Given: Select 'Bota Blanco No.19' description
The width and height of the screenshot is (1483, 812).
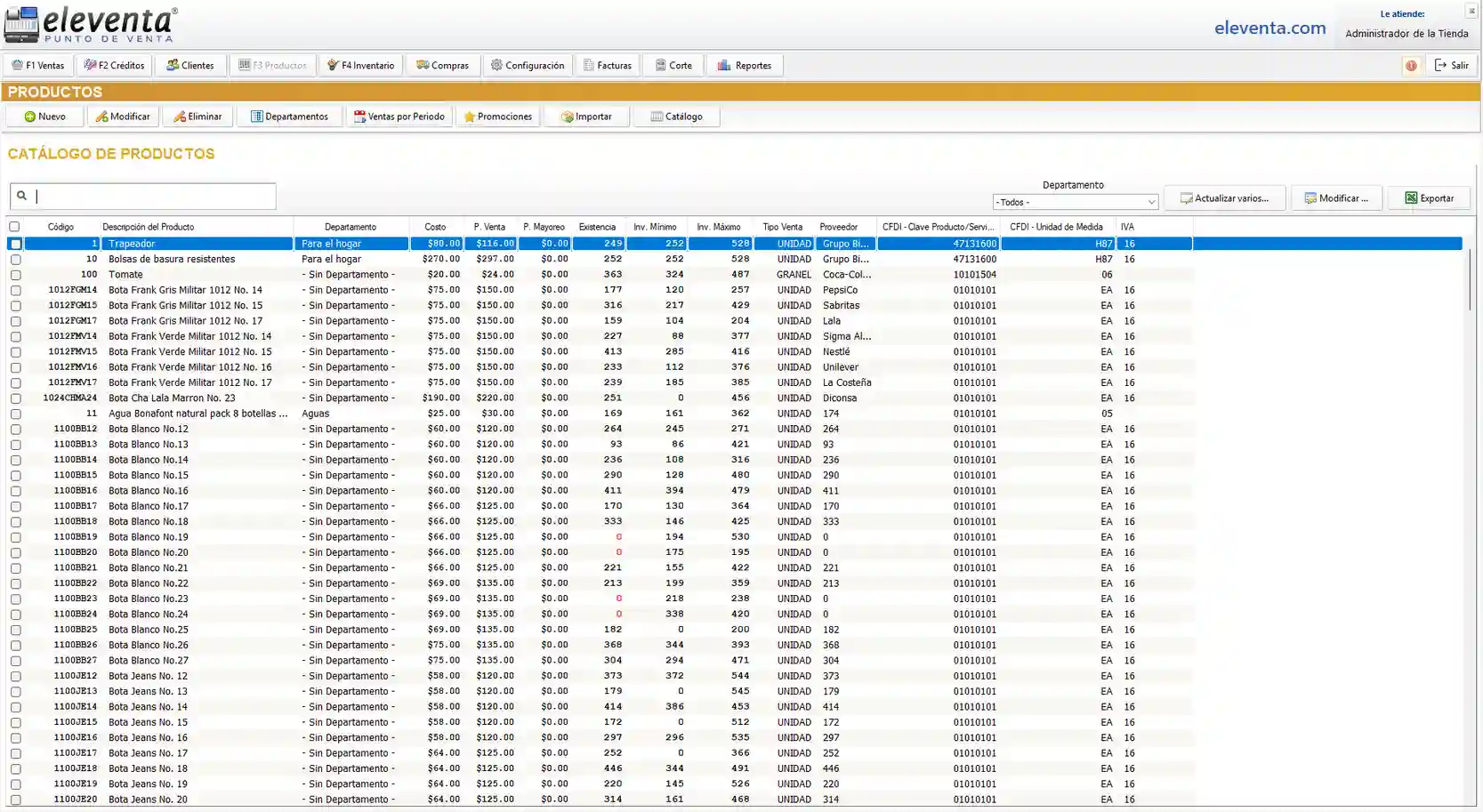Looking at the screenshot, I should point(149,537).
